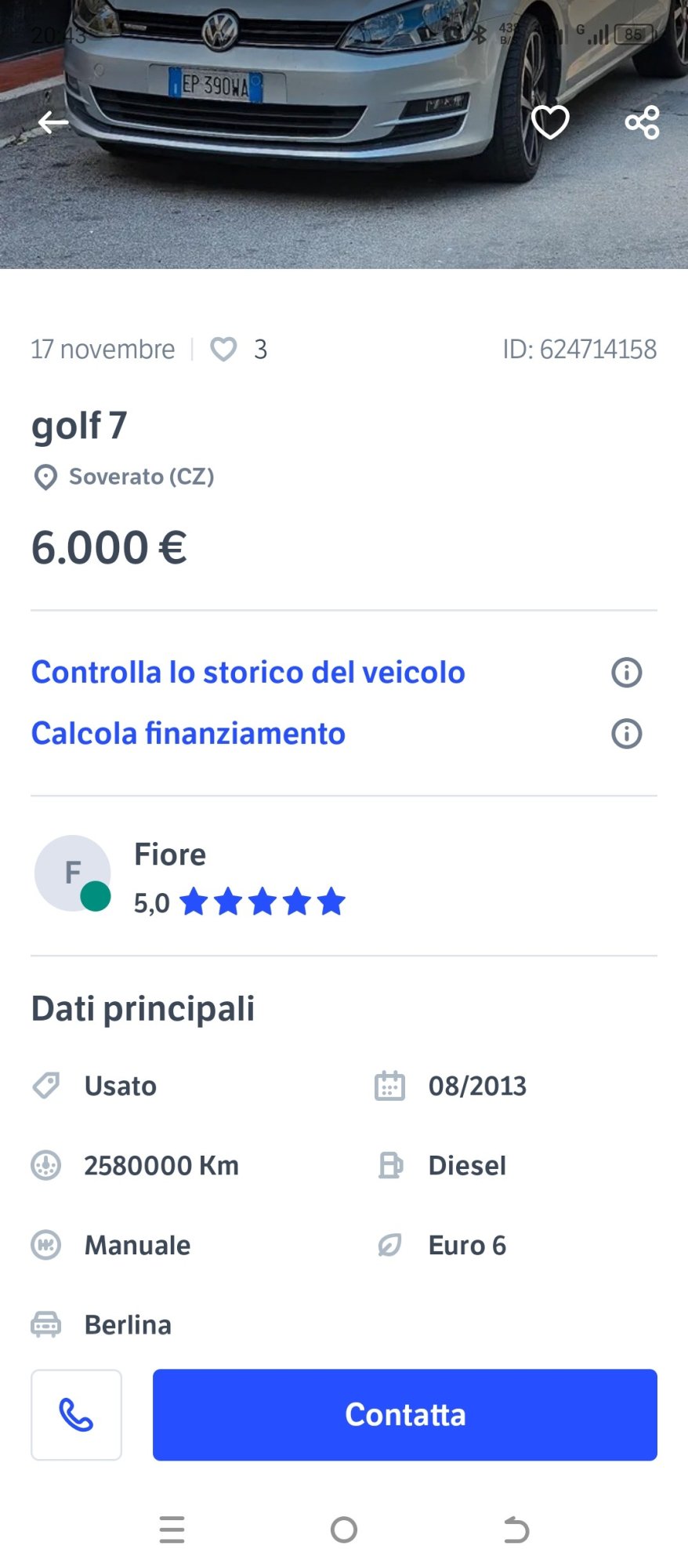Tap the Android system back button
This screenshot has width=688, height=1568.
(516, 1529)
